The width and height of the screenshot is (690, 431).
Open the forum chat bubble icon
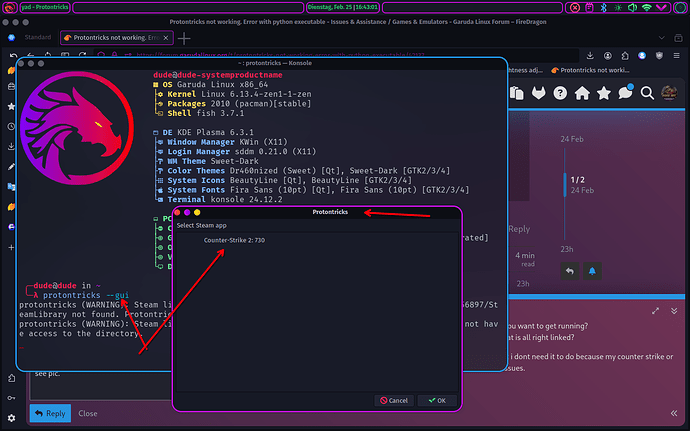tap(625, 92)
